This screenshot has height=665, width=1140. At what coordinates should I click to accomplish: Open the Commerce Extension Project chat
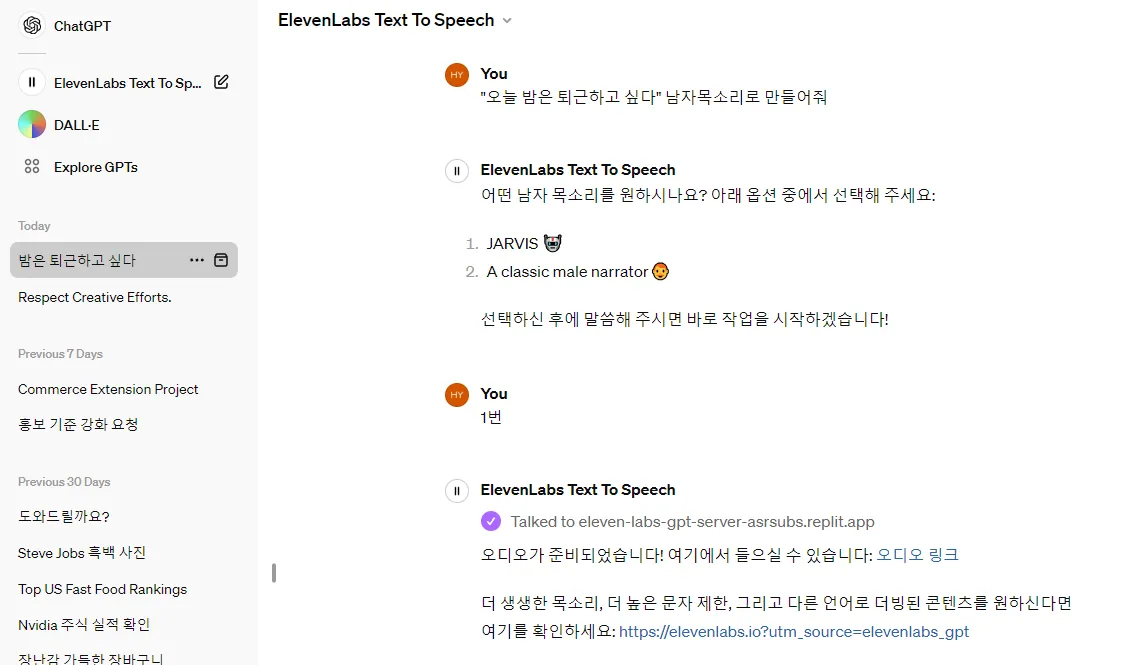[x=108, y=389]
